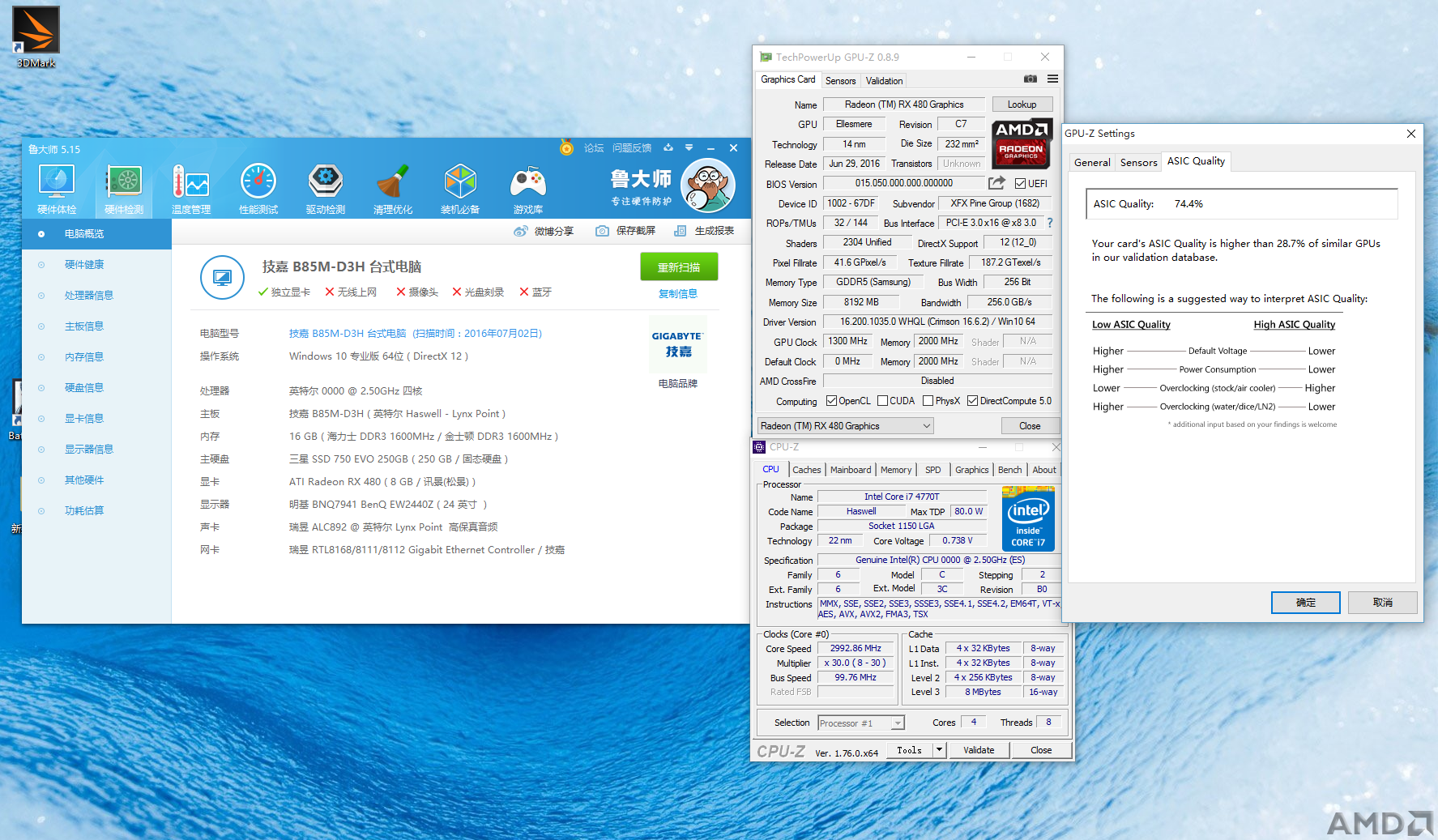Screen dimensions: 1438x840
Task: Click the Ludashi mascot avatar
Action: (x=708, y=185)
